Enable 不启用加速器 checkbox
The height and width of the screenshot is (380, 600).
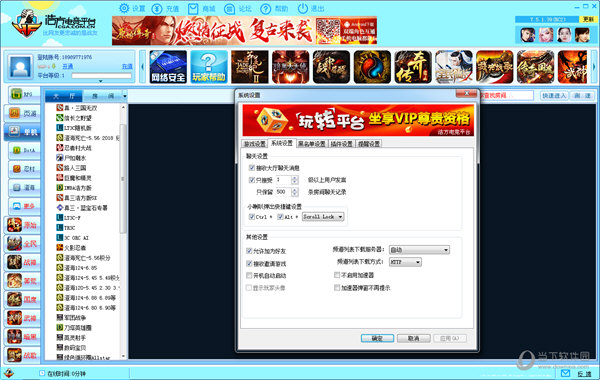tap(337, 275)
